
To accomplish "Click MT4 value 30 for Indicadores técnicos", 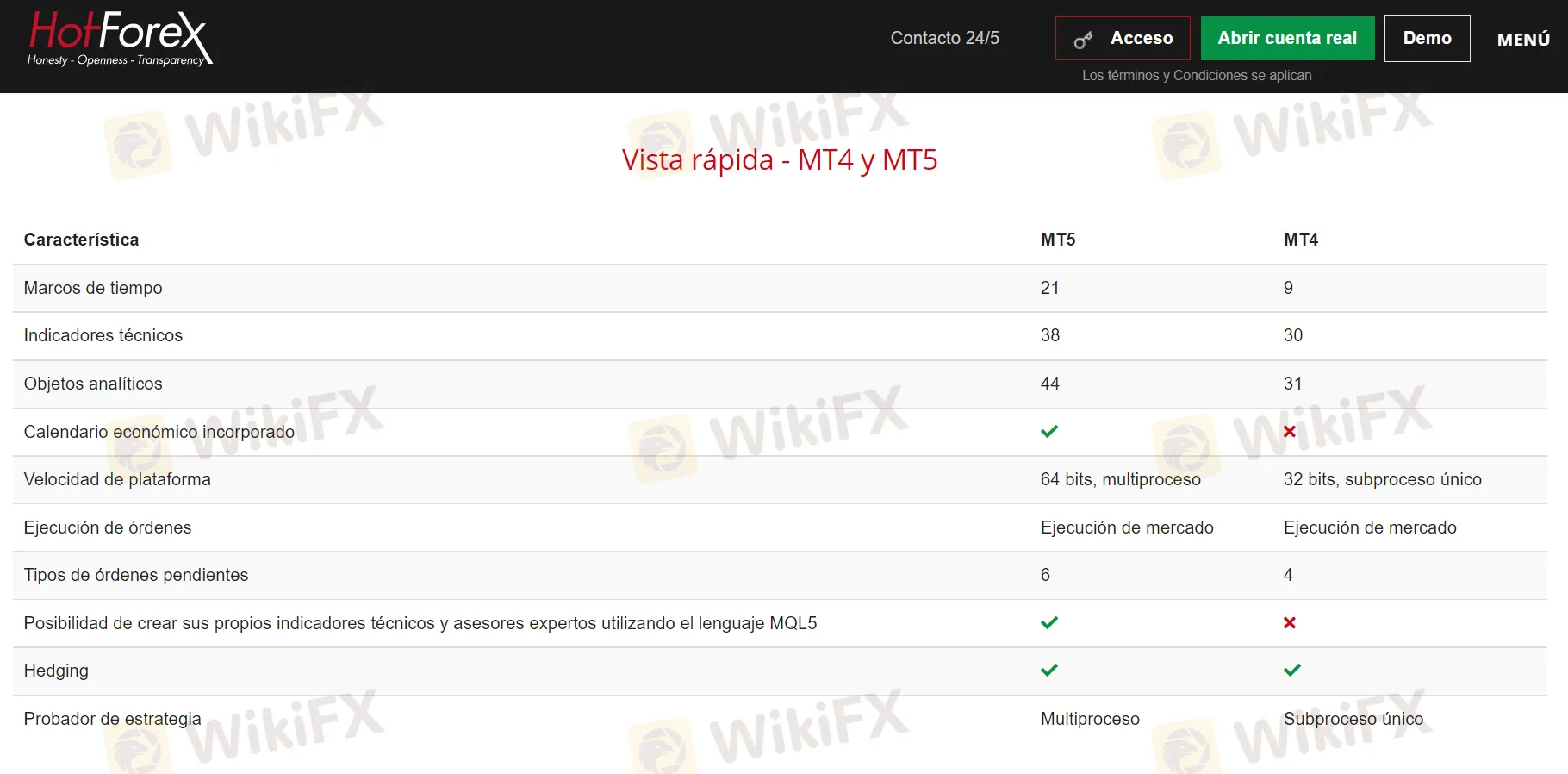I will (x=1293, y=335).
